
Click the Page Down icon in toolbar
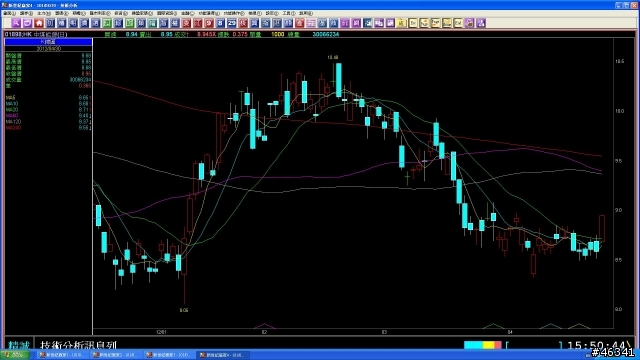click(x=436, y=23)
